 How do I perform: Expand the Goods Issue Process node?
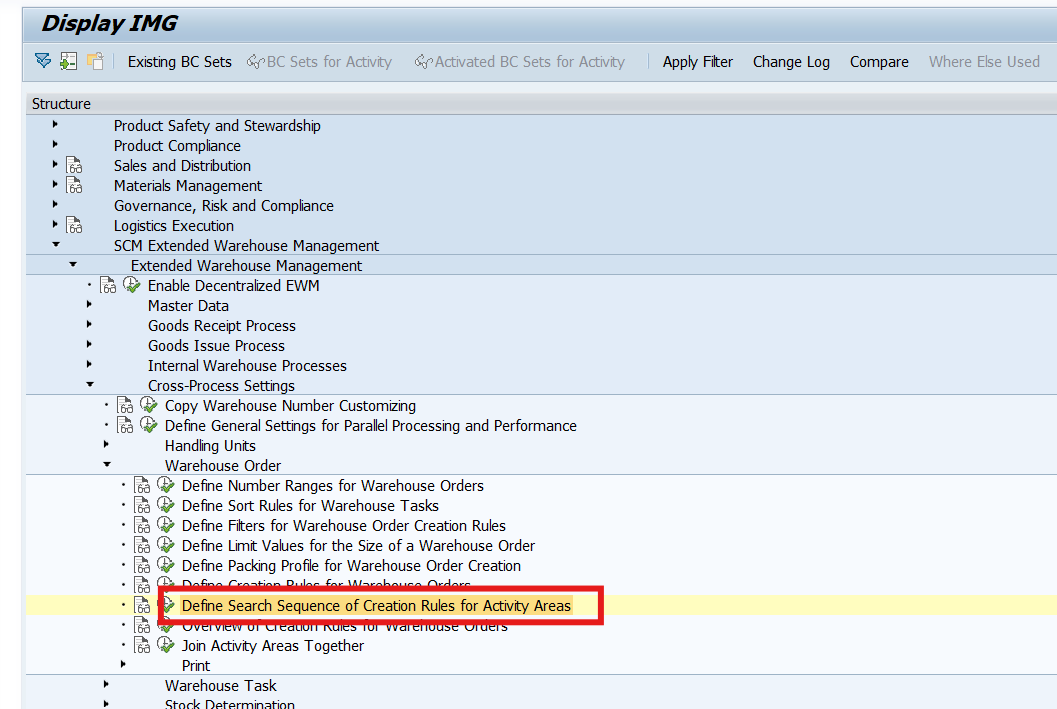(x=89, y=344)
